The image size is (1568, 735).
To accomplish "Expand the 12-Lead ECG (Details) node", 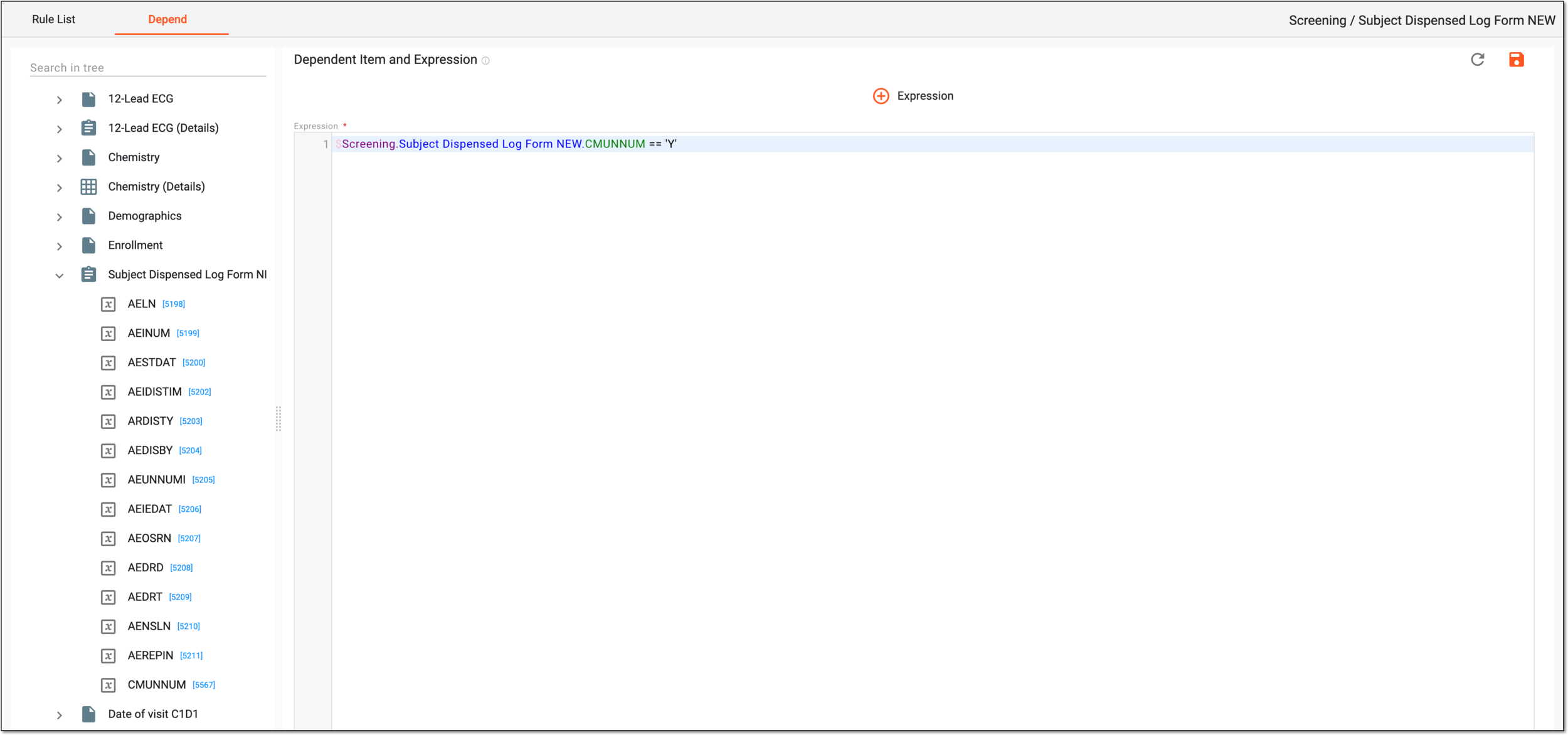I will (x=60, y=129).
